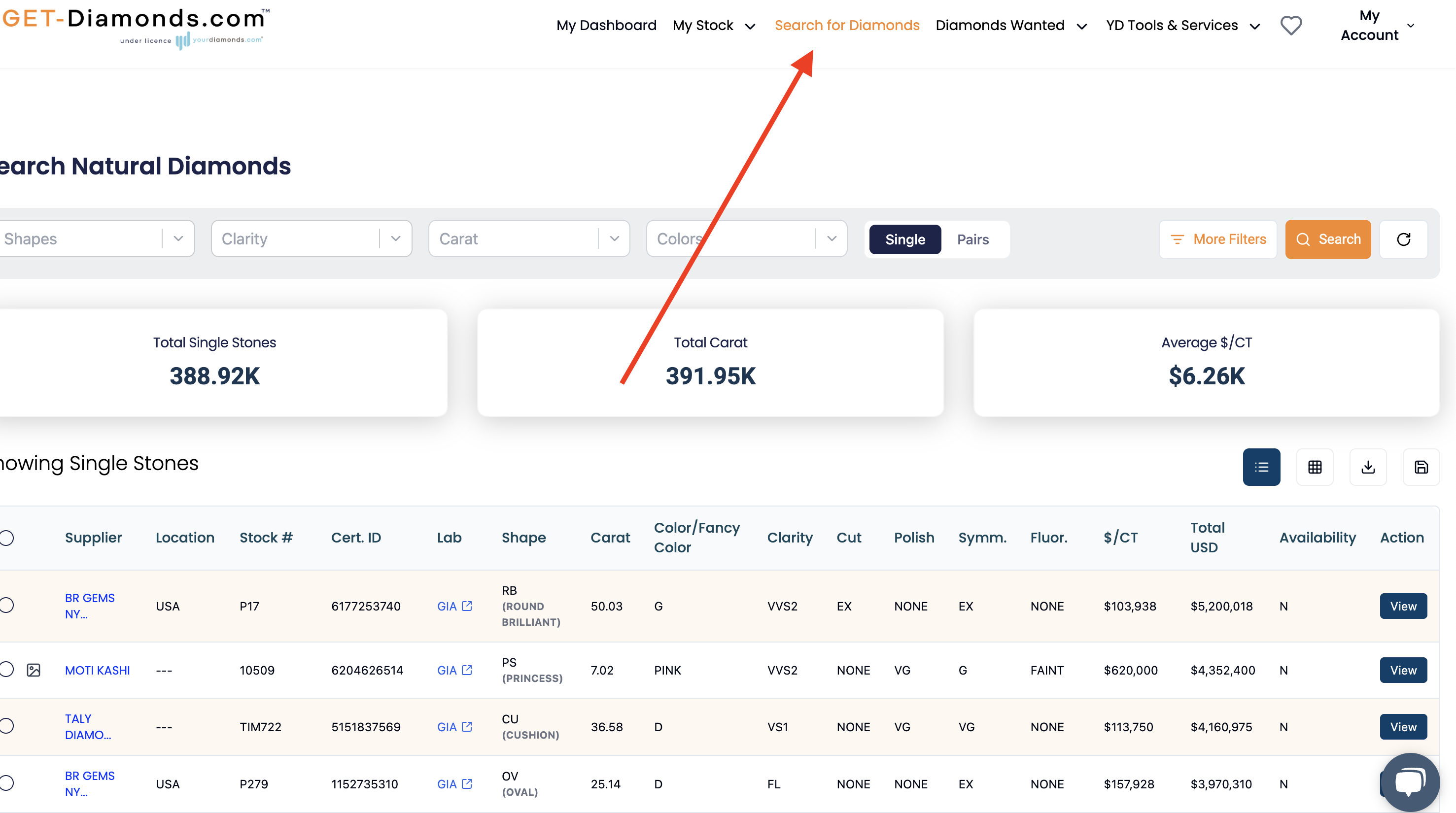Open Search for Diamonds page
1456x813 pixels.
coord(847,26)
